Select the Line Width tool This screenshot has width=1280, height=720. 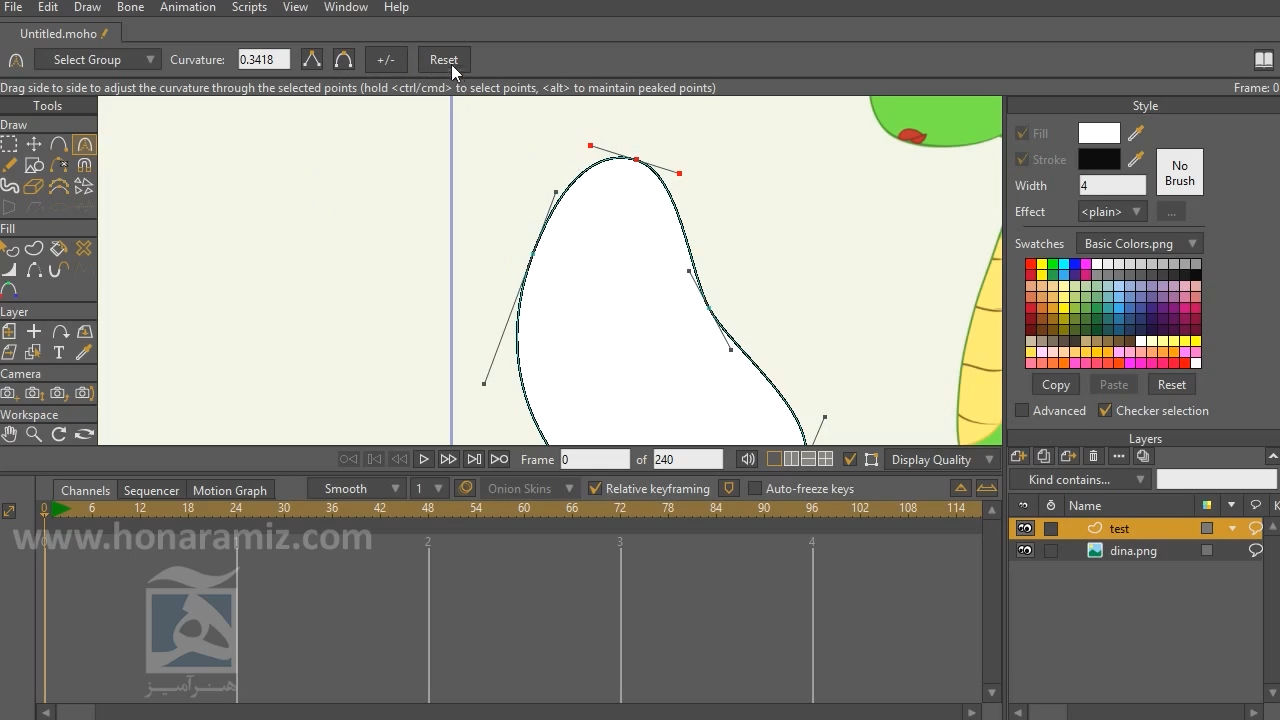[x=9, y=269]
